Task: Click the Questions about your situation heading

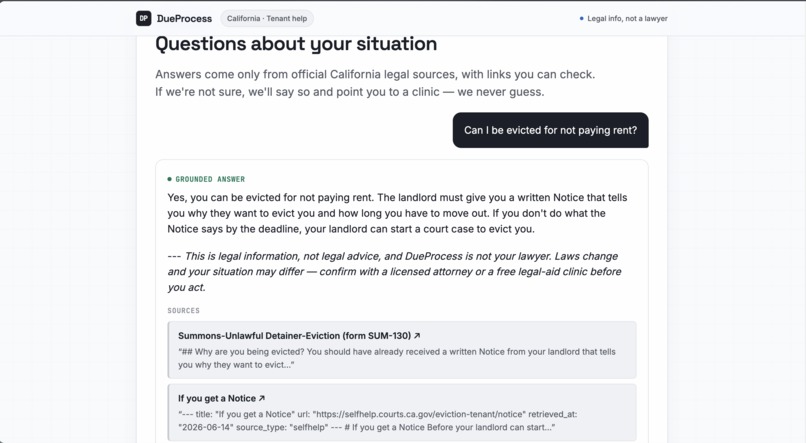Action: (x=296, y=44)
